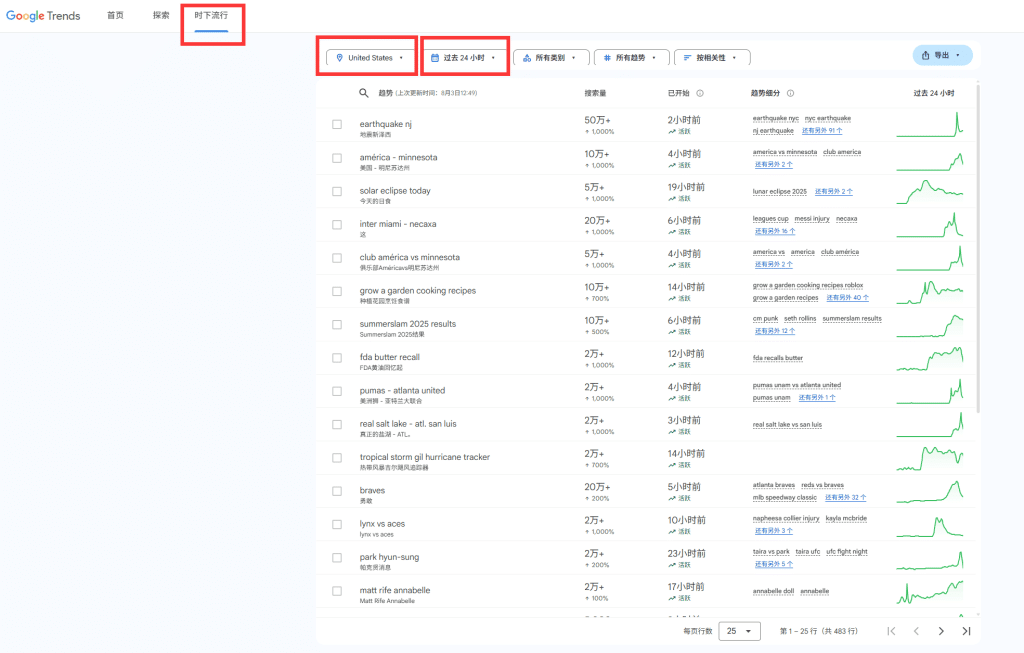Open the 按相关性 sort filter
Image resolution: width=1024 pixels, height=653 pixels.
click(712, 58)
